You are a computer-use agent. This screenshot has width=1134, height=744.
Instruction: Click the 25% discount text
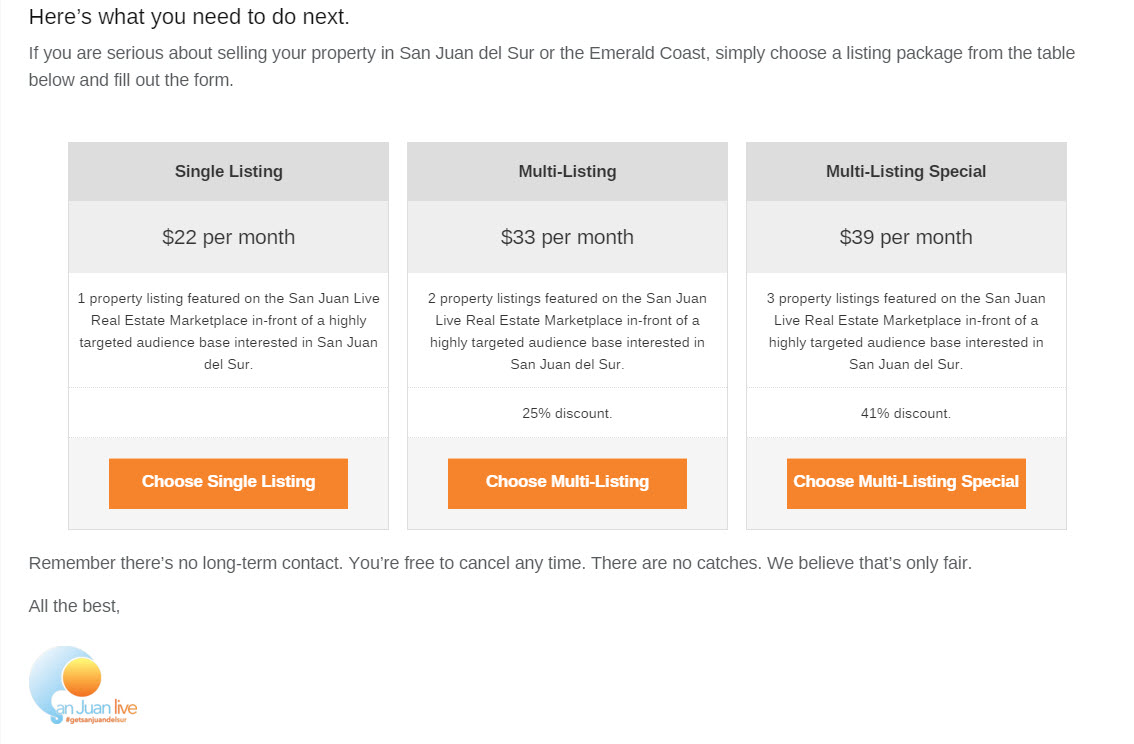(x=567, y=414)
